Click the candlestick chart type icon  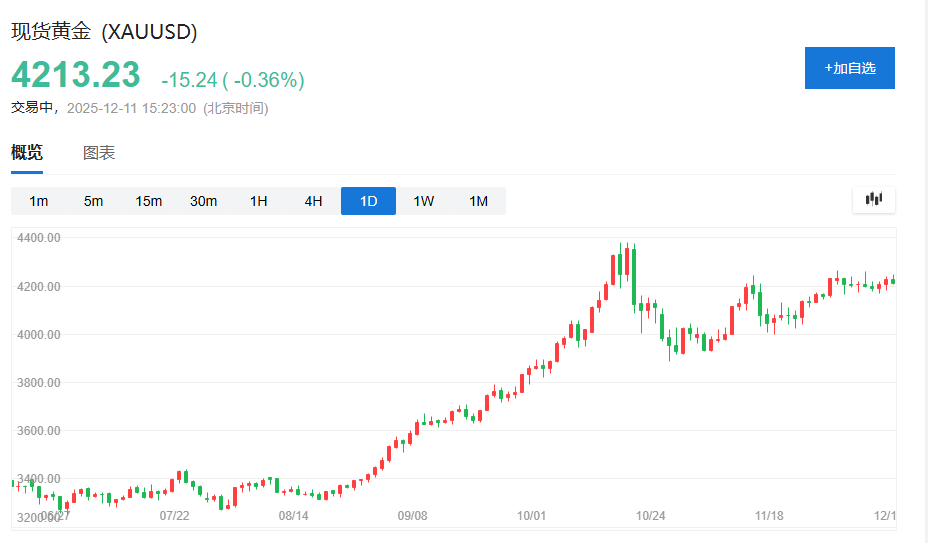pos(874,200)
